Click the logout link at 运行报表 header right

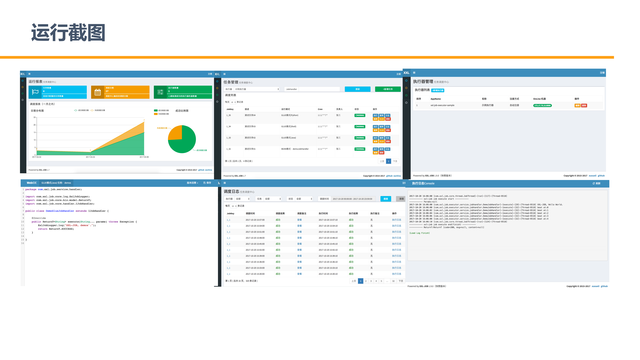[210, 74]
